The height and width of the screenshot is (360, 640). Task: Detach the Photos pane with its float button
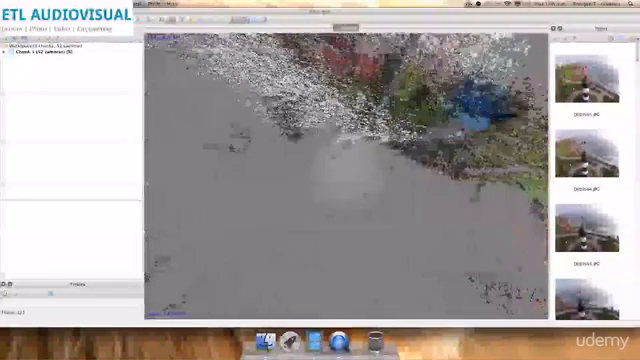560,29
